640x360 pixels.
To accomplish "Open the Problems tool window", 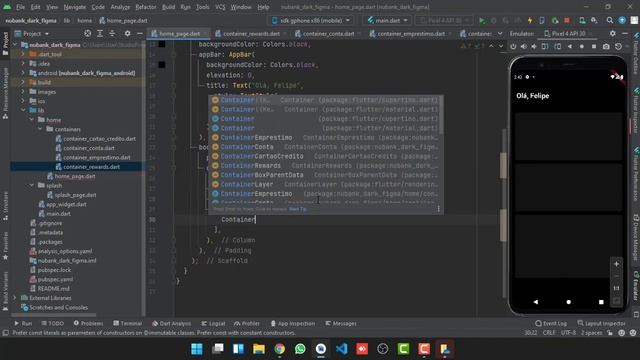I will pos(88,323).
